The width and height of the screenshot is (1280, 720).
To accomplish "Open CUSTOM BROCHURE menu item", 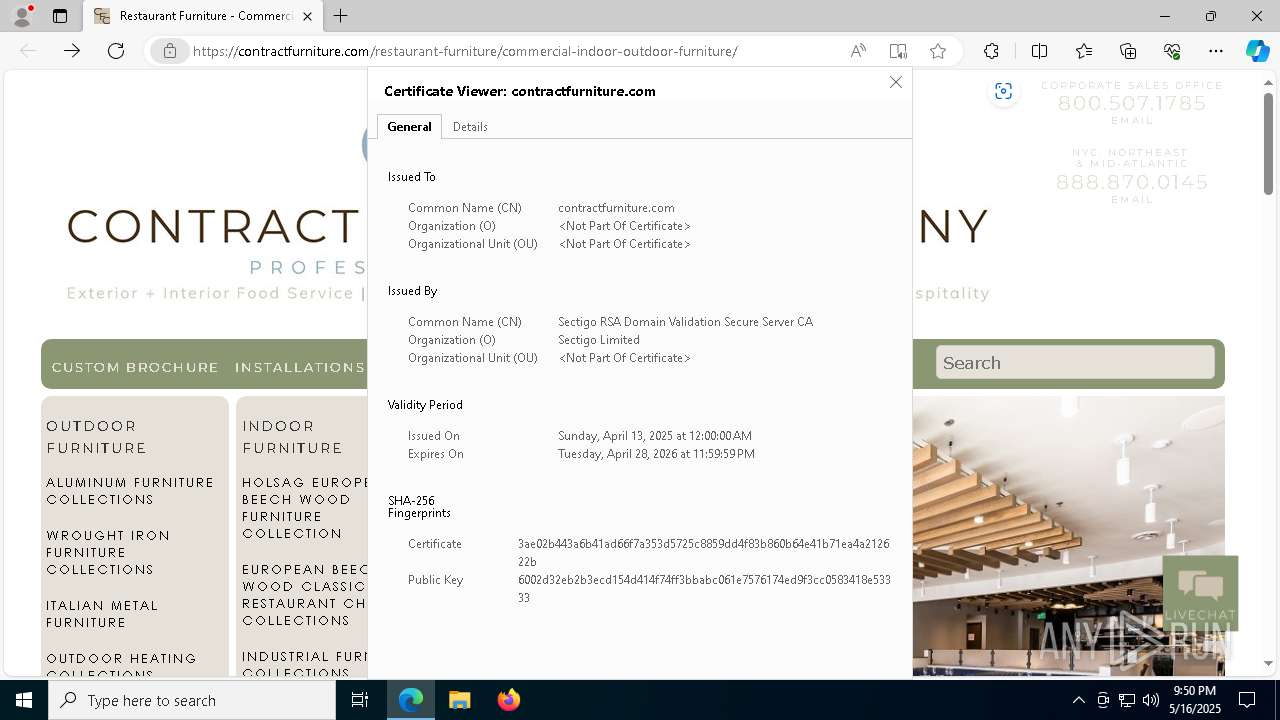I will [x=135, y=367].
